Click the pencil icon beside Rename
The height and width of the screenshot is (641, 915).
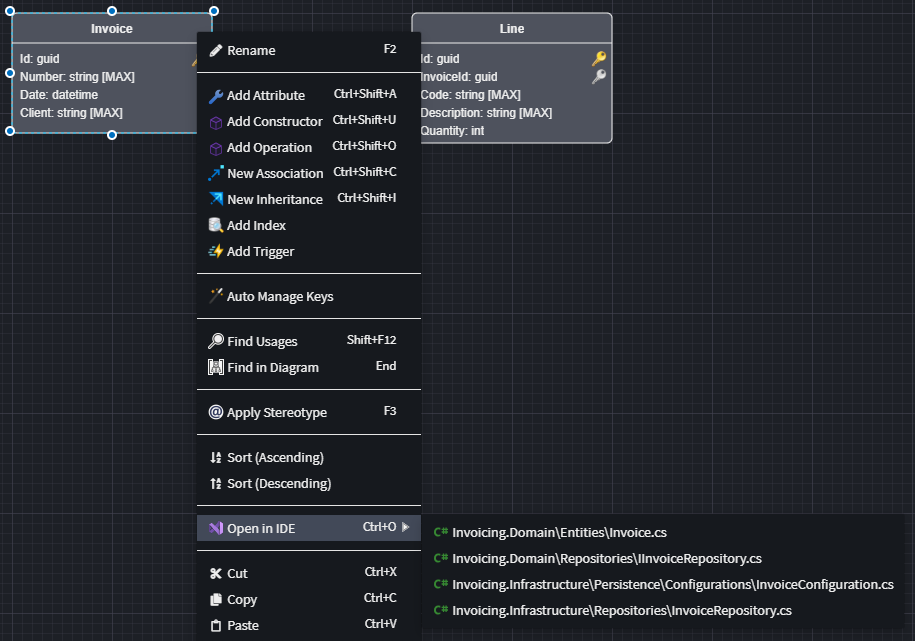click(215, 51)
